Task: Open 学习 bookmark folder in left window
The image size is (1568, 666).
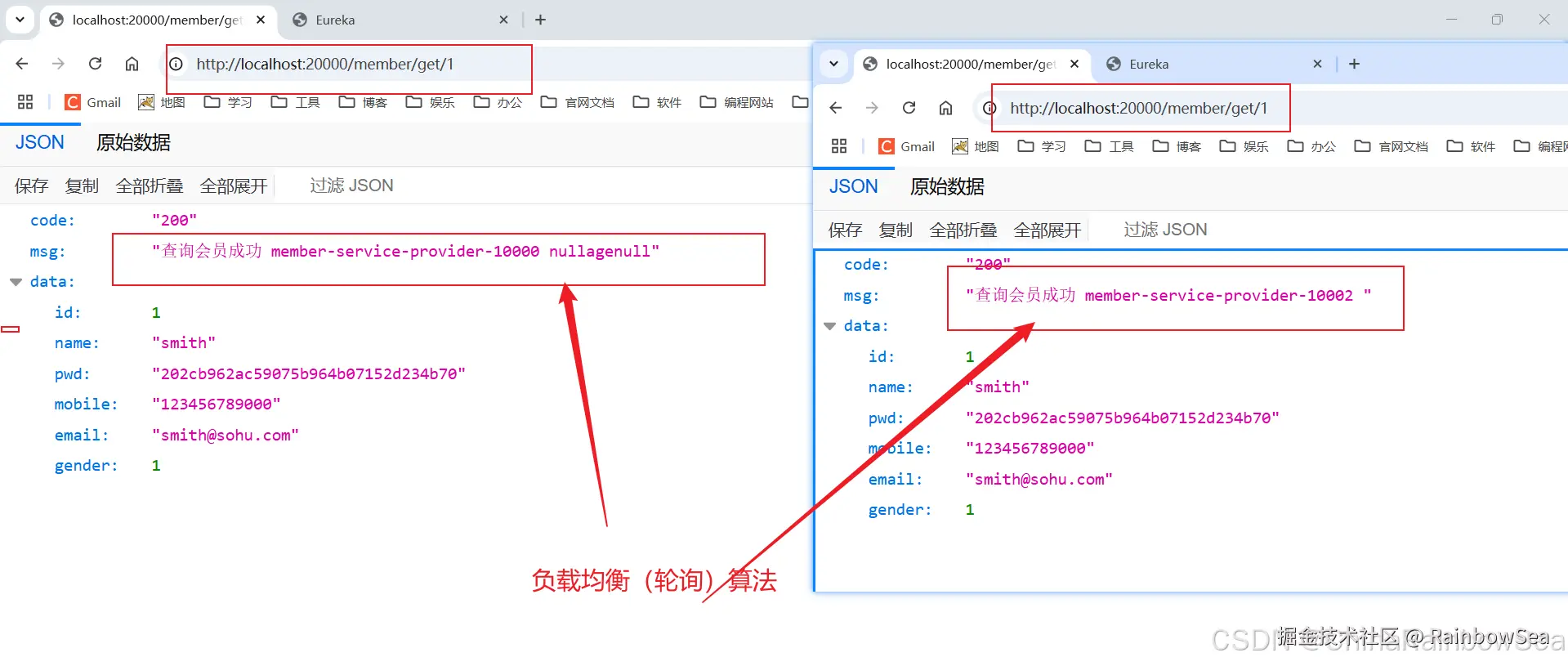Action: point(228,102)
